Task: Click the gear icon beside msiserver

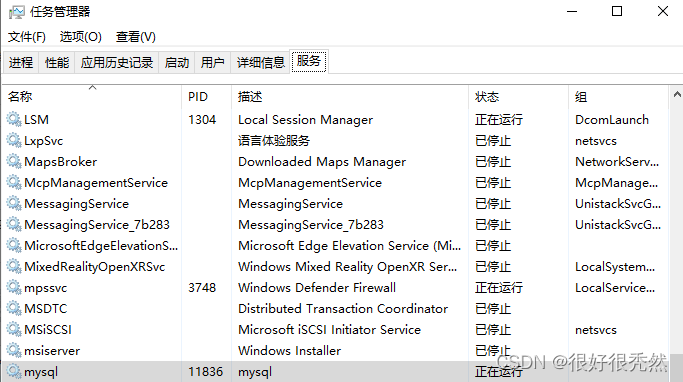Action: (x=14, y=350)
